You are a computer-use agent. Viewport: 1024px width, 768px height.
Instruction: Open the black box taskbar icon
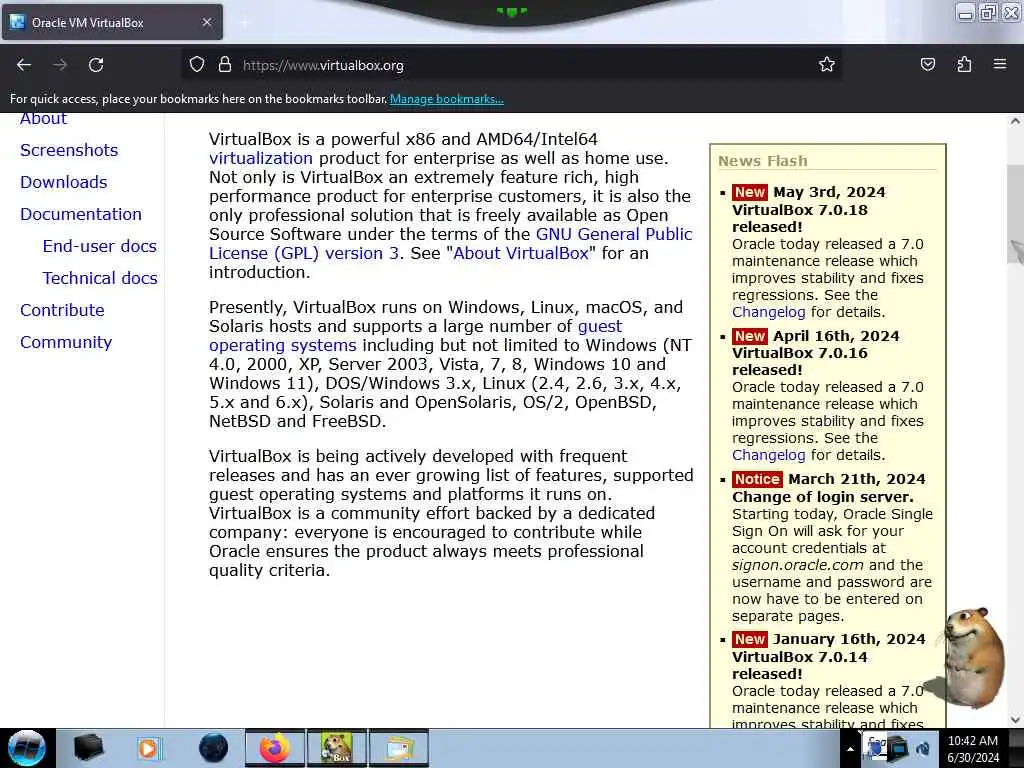(88, 748)
